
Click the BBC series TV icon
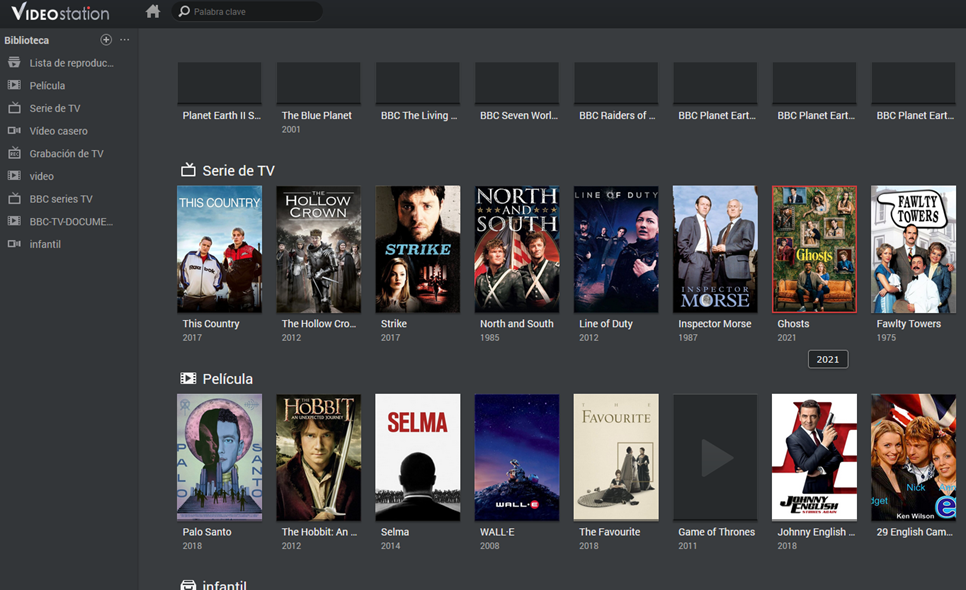14,198
